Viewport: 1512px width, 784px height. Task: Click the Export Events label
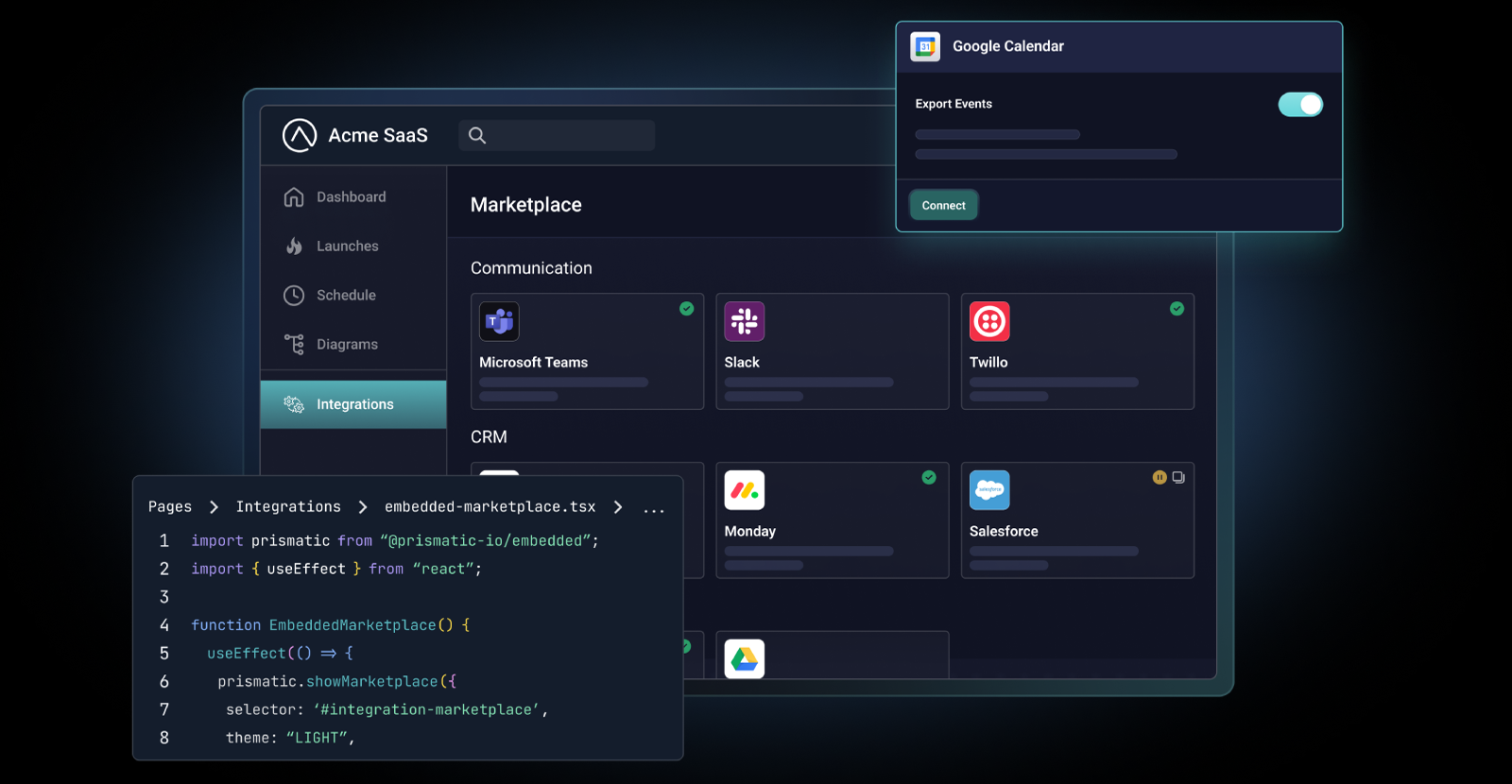[954, 104]
